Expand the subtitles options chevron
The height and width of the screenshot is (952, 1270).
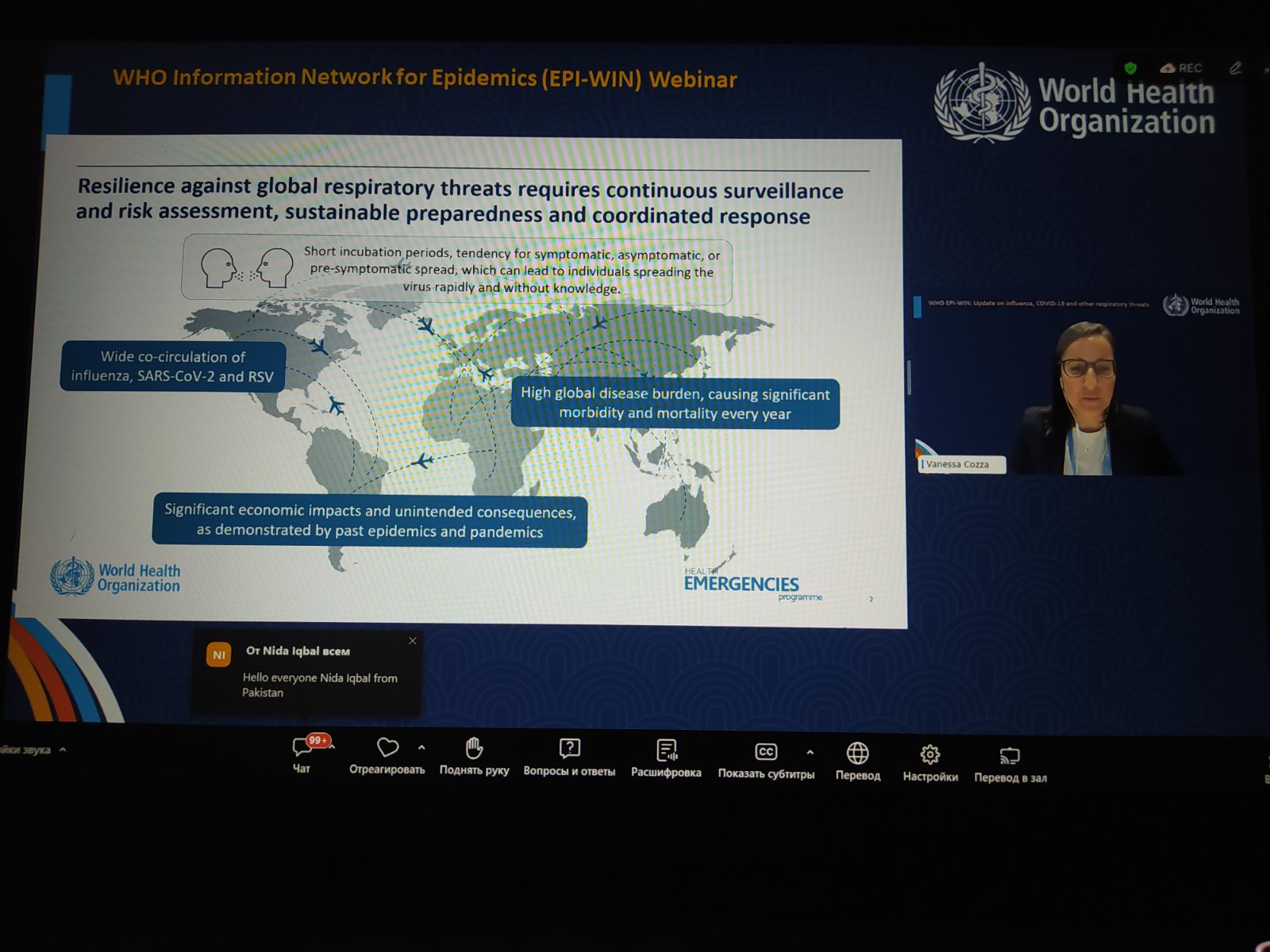pos(810,752)
